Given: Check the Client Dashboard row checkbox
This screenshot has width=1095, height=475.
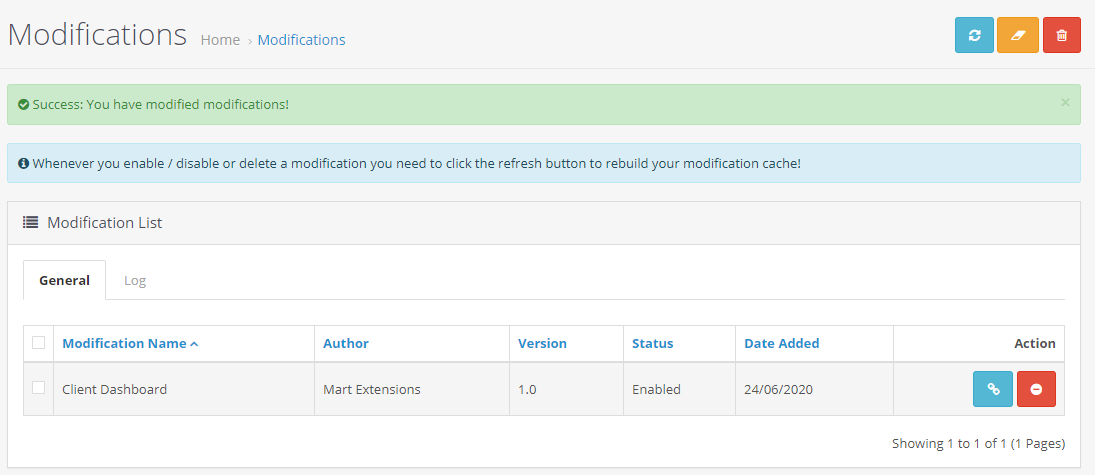Looking at the screenshot, I should (x=39, y=388).
